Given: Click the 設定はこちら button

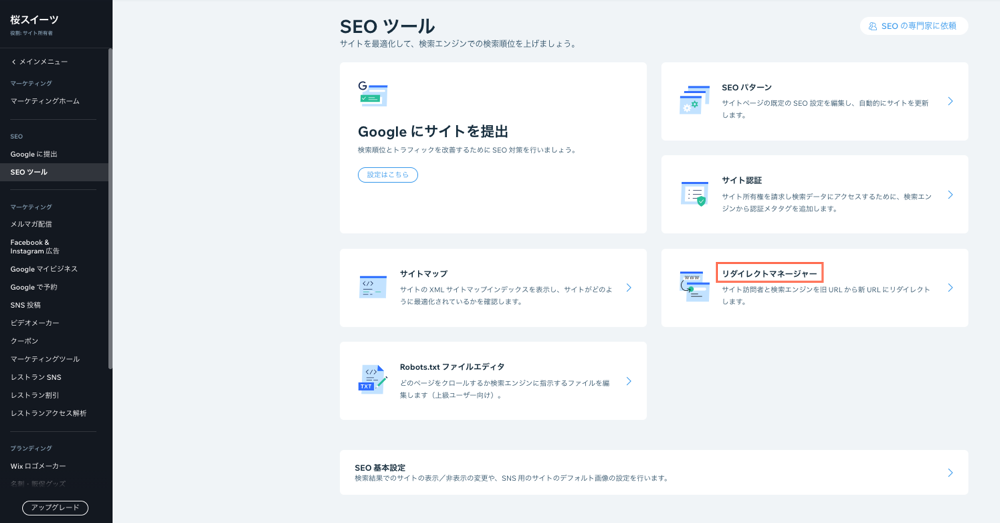Looking at the screenshot, I should coord(388,175).
